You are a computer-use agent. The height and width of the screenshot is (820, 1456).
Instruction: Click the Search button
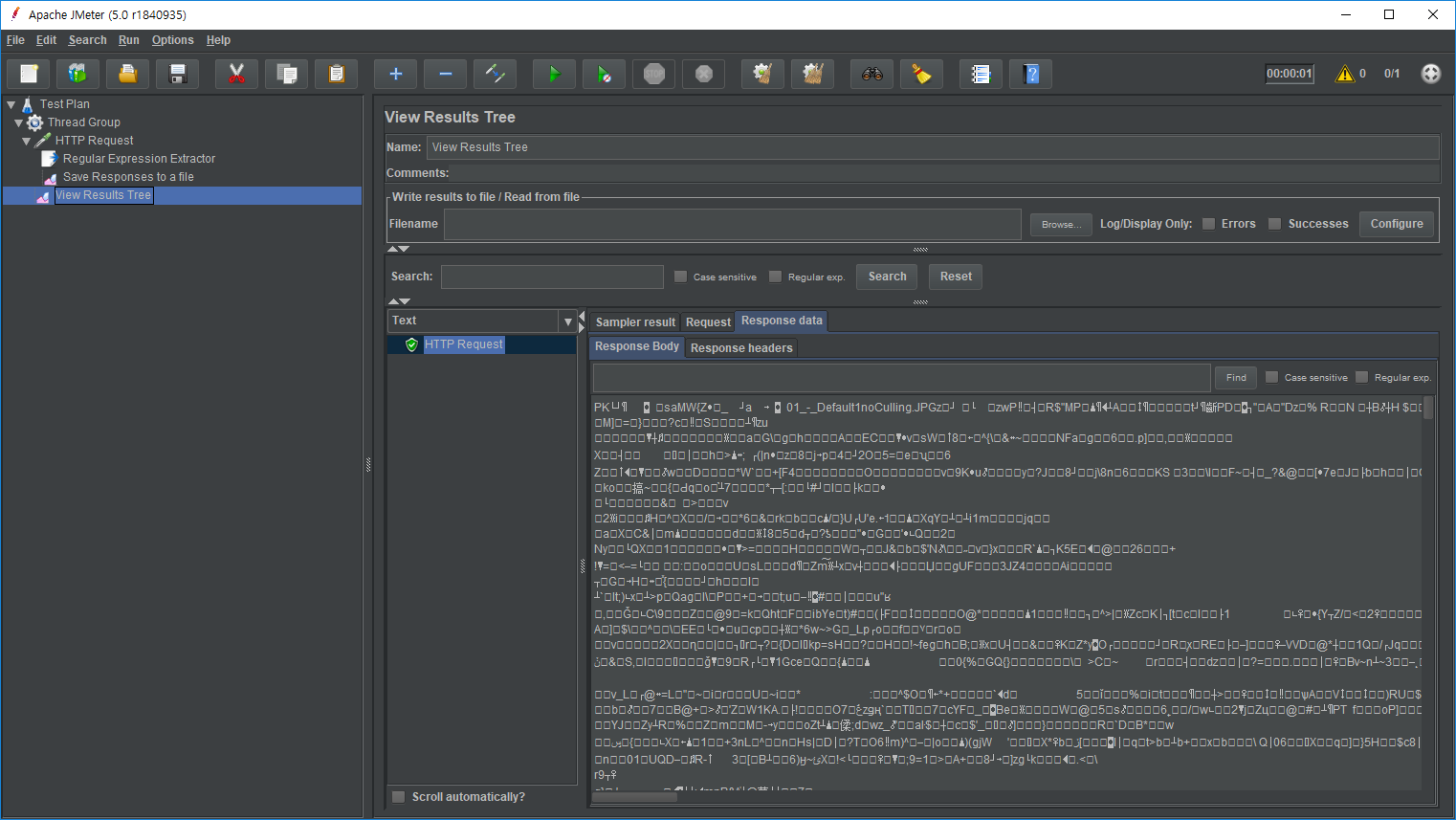887,277
